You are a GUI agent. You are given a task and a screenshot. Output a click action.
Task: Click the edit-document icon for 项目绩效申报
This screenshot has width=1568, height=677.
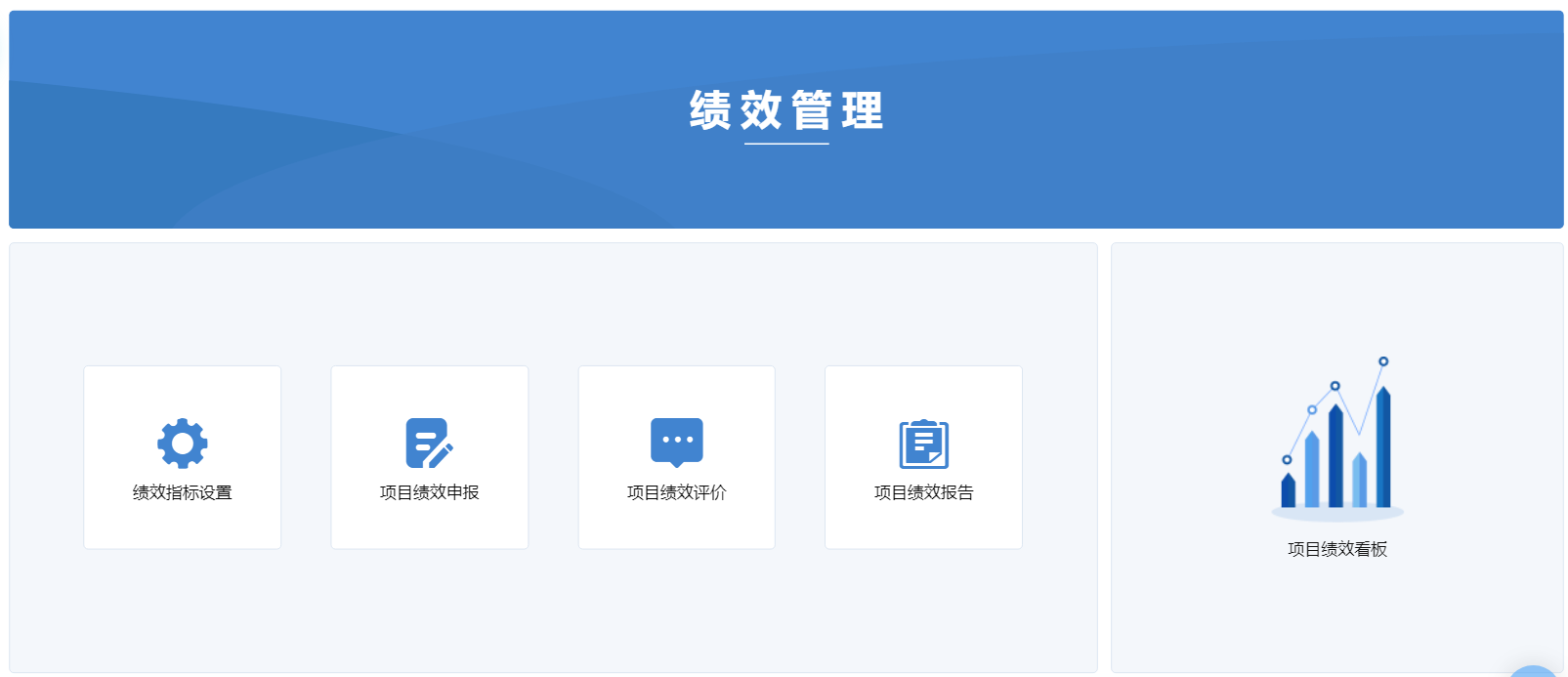click(429, 444)
